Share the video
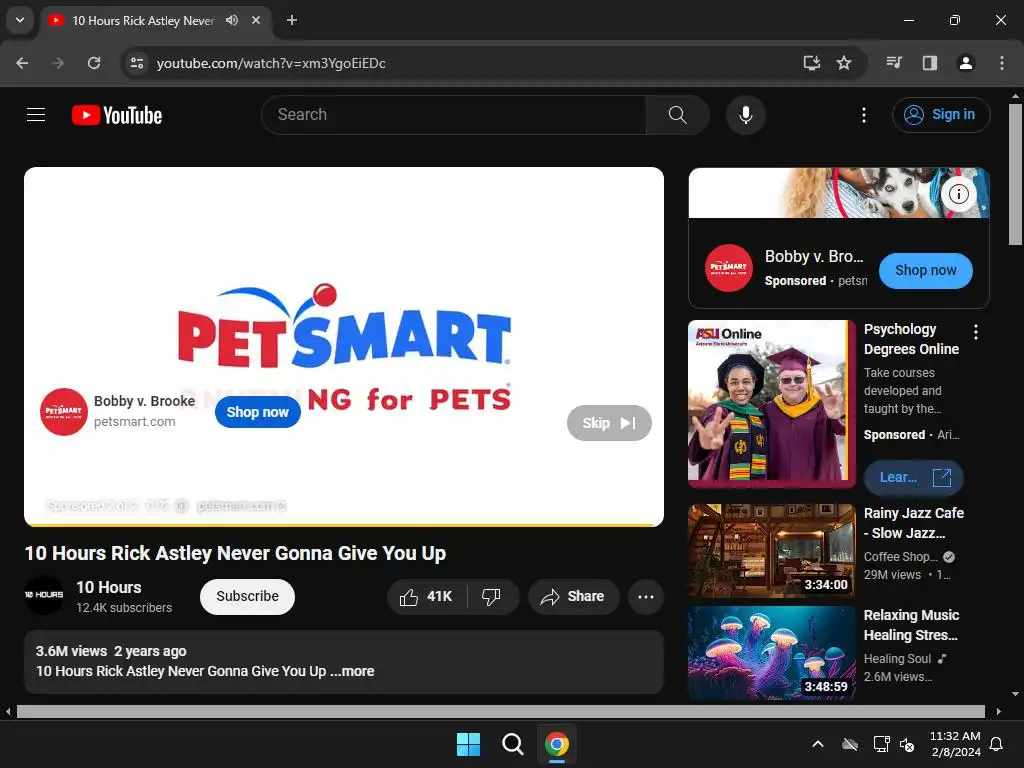This screenshot has height=768, width=1024. (x=573, y=596)
